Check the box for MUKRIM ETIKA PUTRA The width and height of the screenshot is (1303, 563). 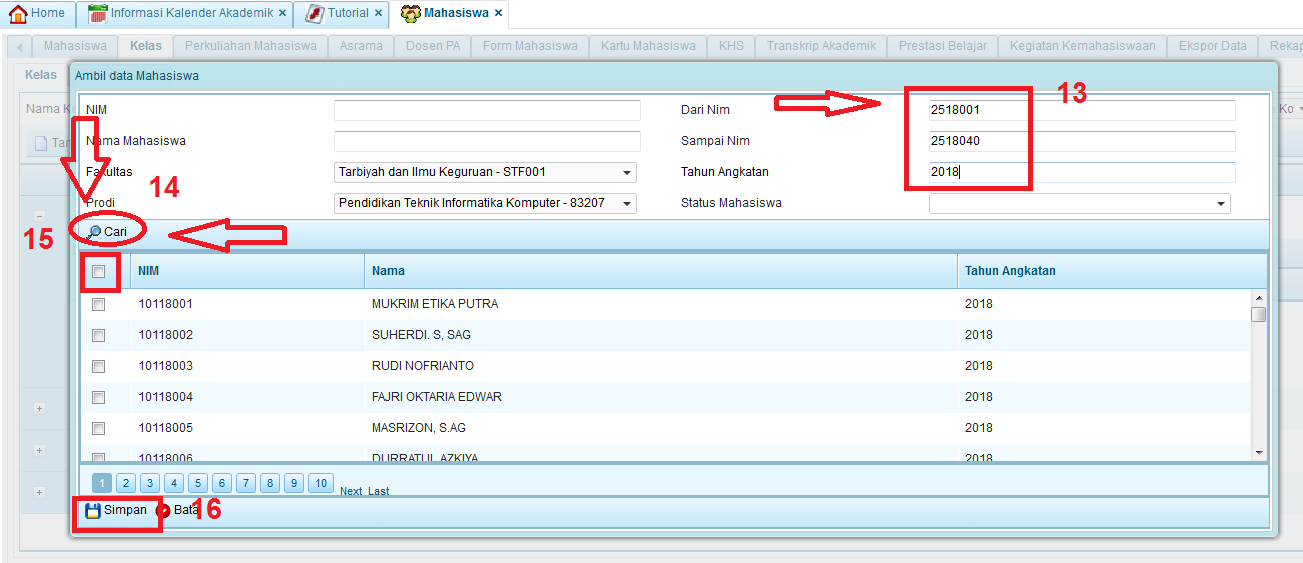click(x=98, y=304)
